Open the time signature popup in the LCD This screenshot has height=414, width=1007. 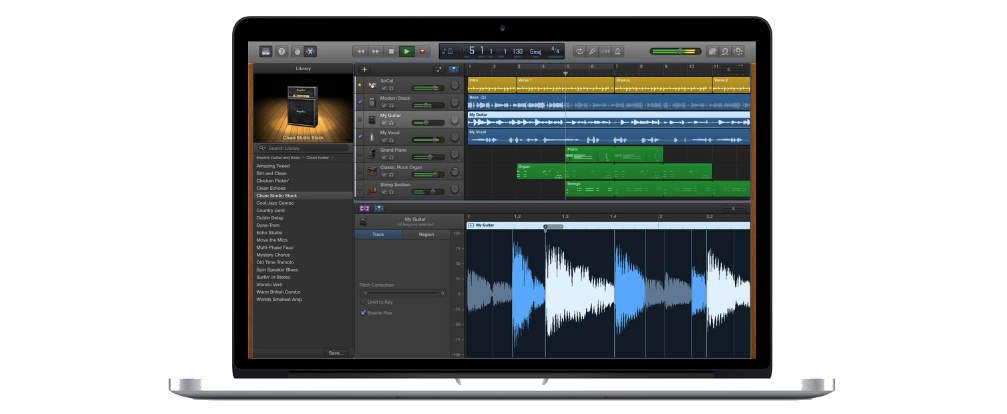[x=556, y=51]
